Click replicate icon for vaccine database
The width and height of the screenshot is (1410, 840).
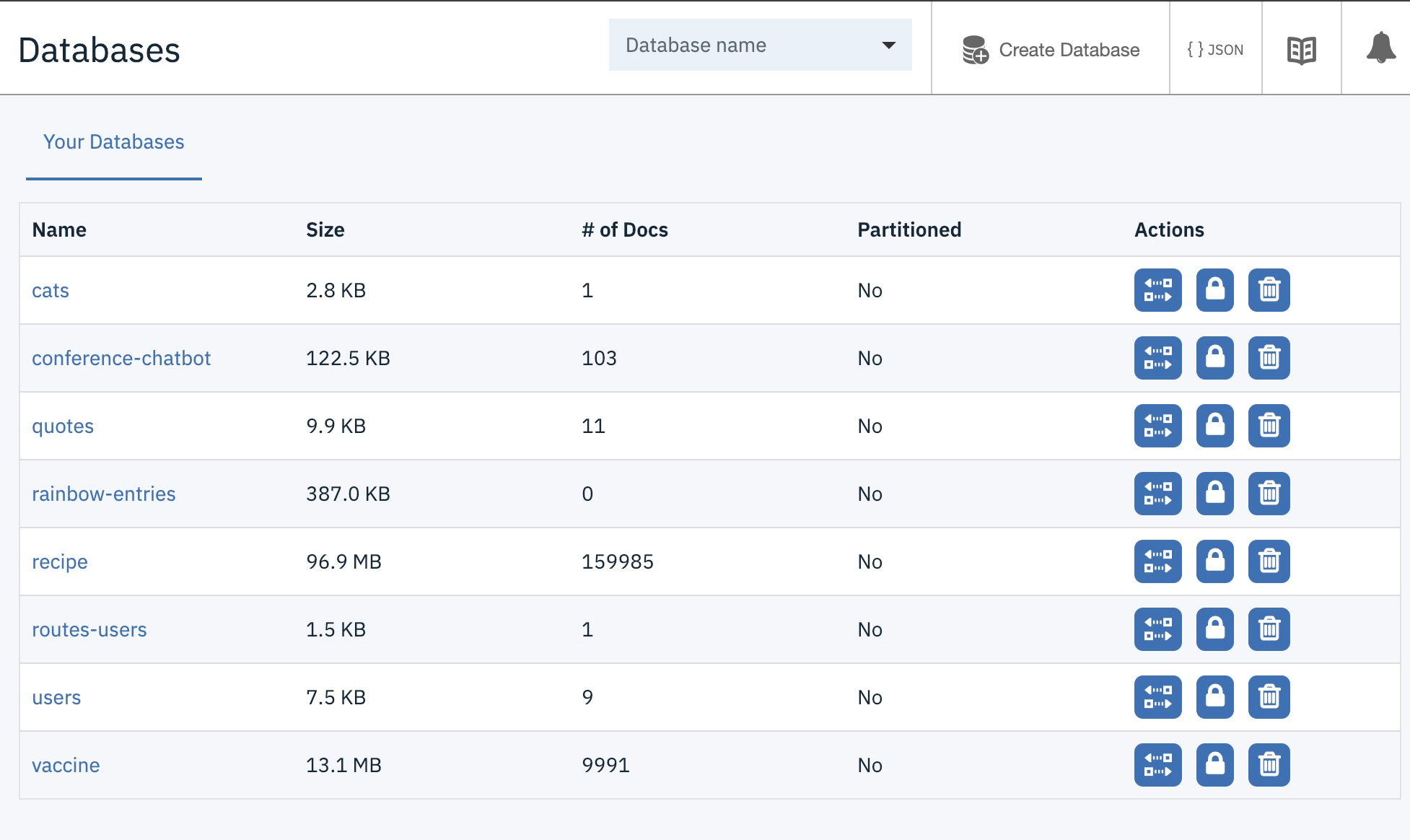point(1157,765)
